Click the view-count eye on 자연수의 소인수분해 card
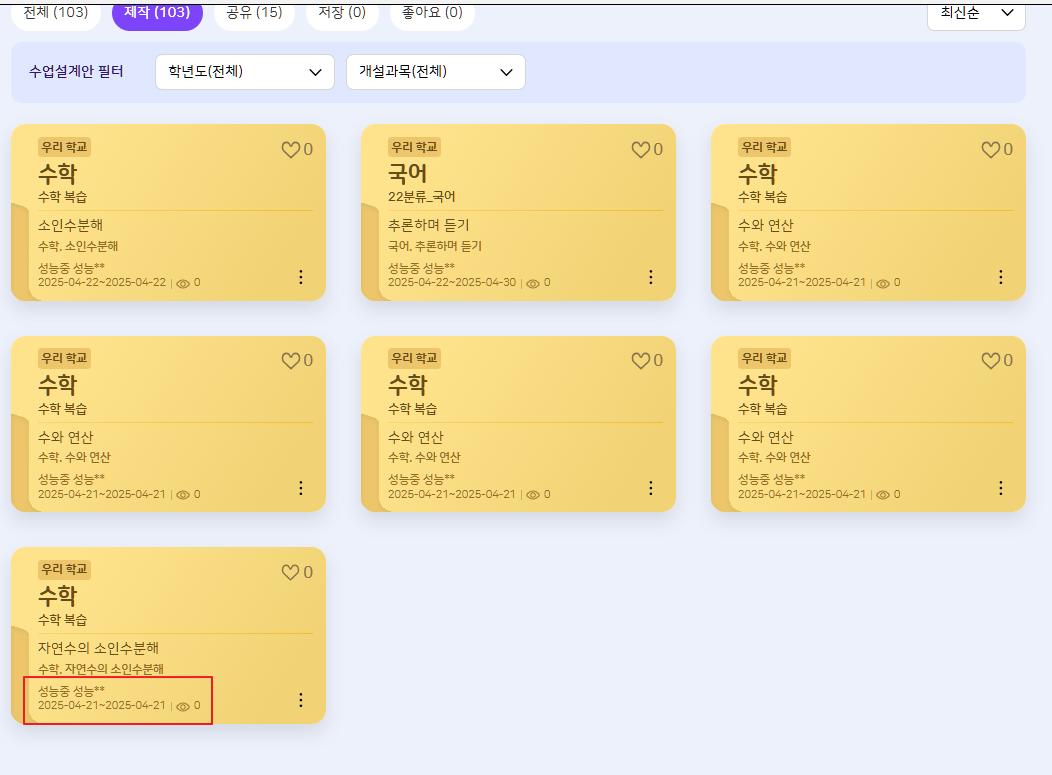The image size is (1052, 775). click(183, 706)
